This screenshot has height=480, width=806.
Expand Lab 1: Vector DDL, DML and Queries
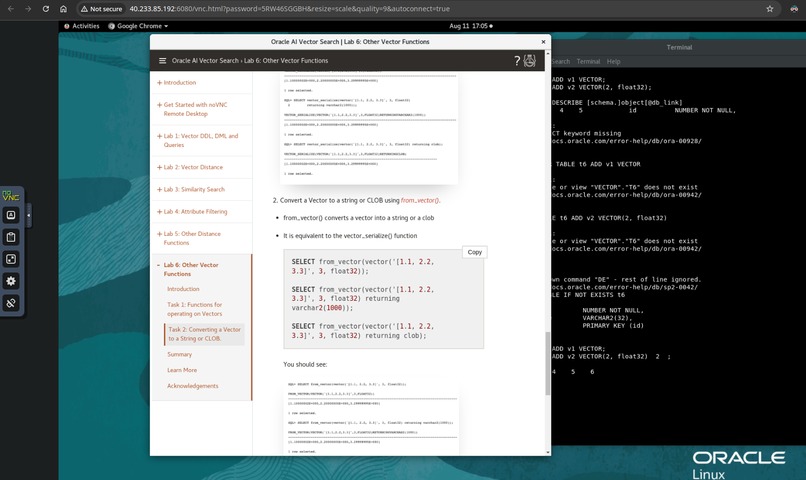pyautogui.click(x=197, y=140)
